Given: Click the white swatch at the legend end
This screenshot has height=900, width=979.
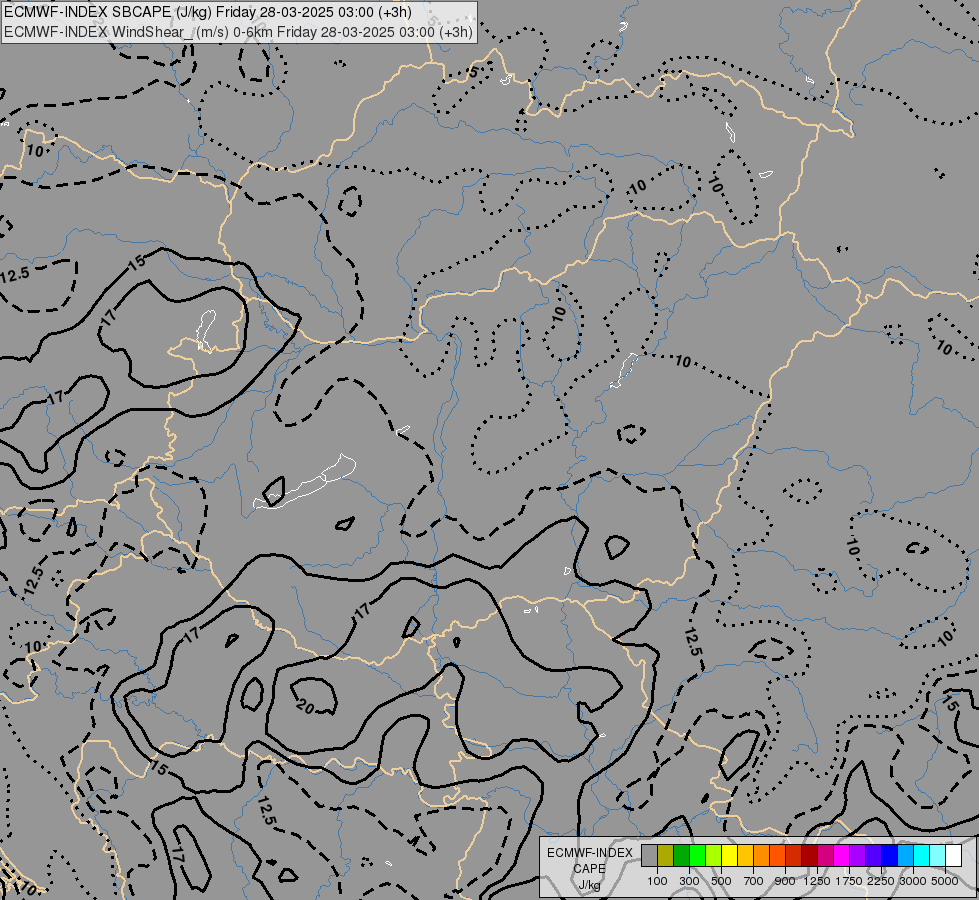Looking at the screenshot, I should [954, 855].
